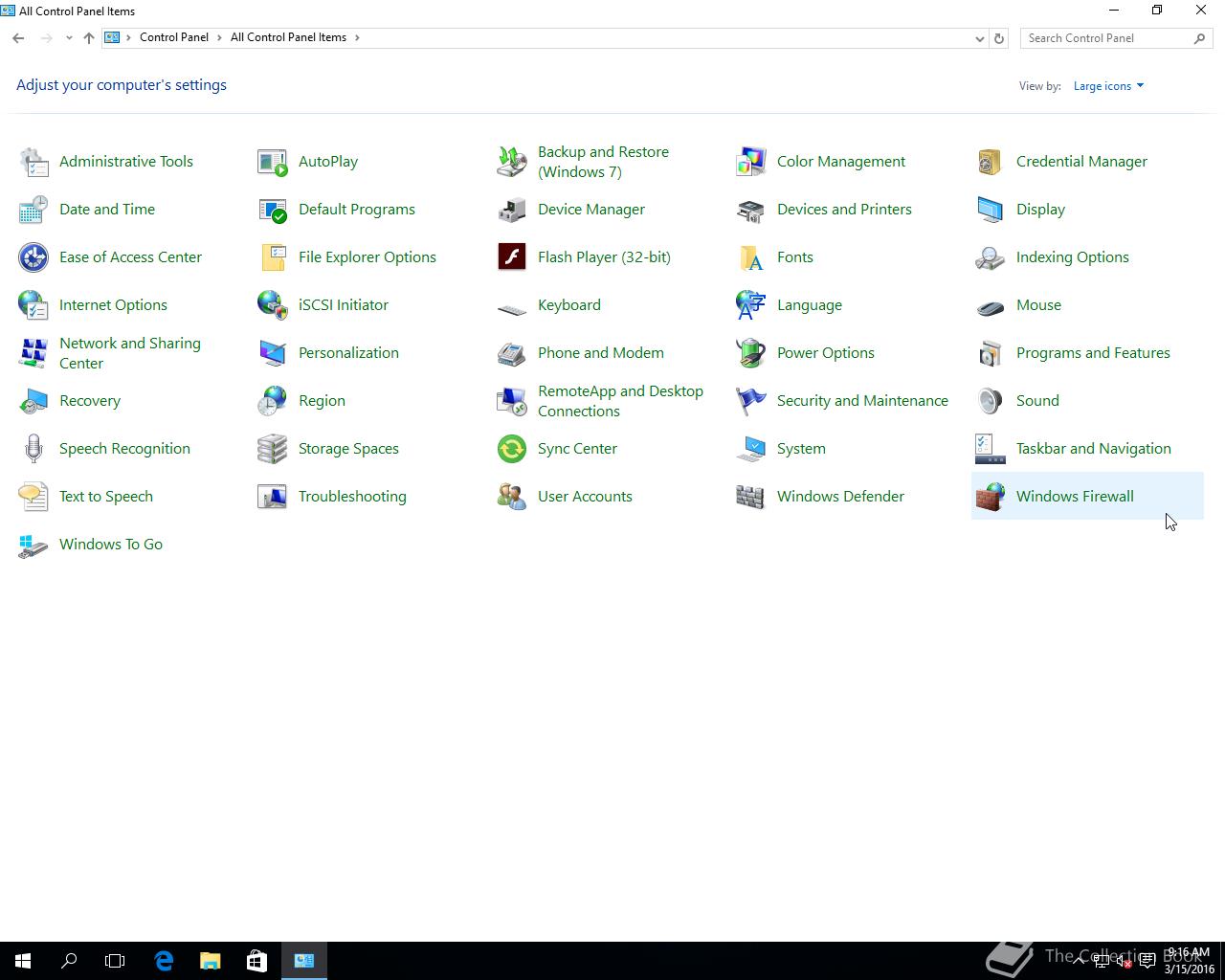Open the Administrative Tools icon
1225x980 pixels.
[x=33, y=162]
